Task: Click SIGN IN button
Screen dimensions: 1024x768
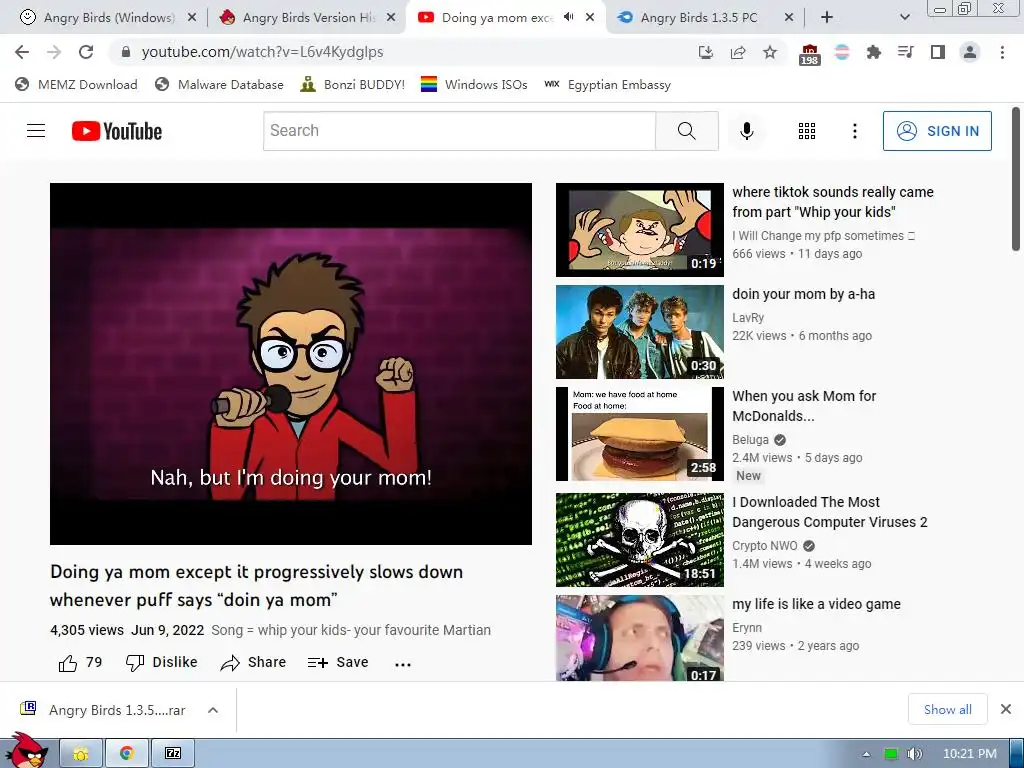Action: point(937,131)
